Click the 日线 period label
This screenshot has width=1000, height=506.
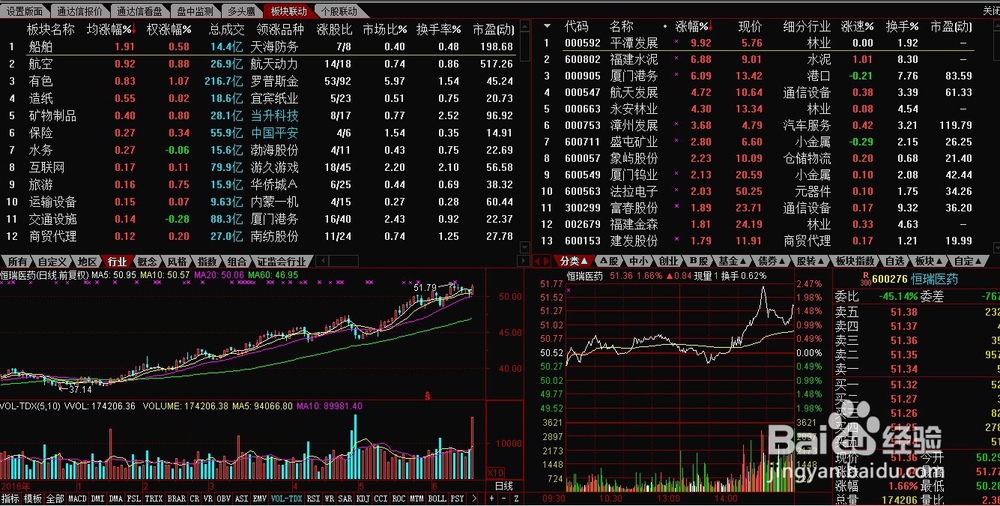pyautogui.click(x=504, y=486)
